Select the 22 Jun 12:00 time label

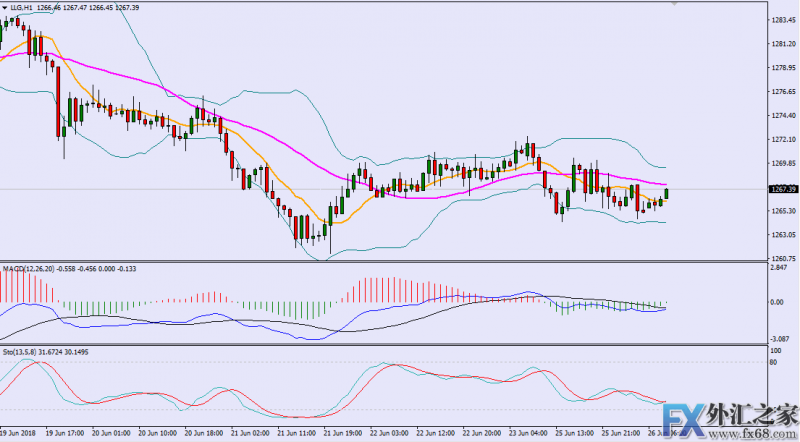click(436, 433)
